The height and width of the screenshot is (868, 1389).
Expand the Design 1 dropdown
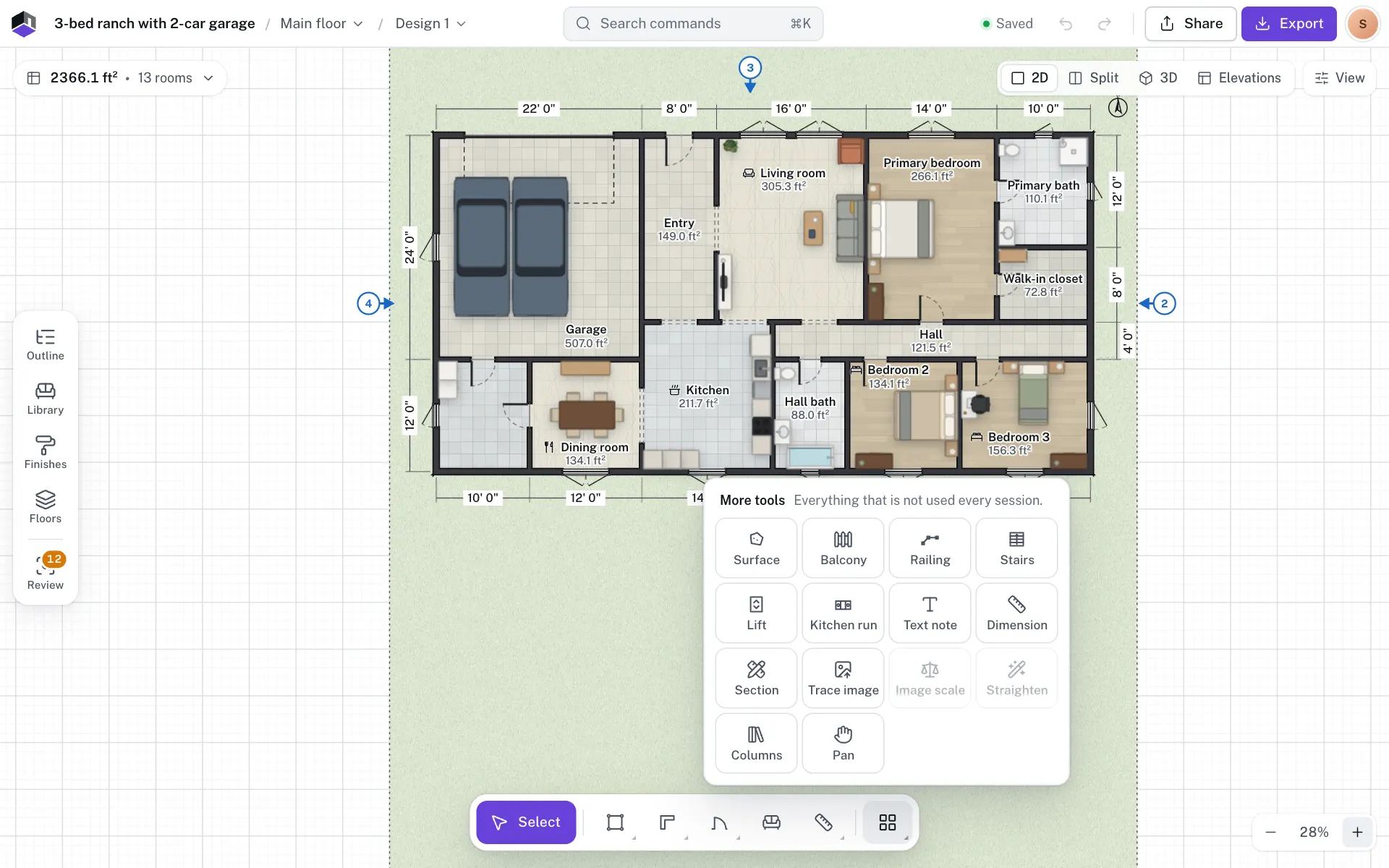click(430, 24)
